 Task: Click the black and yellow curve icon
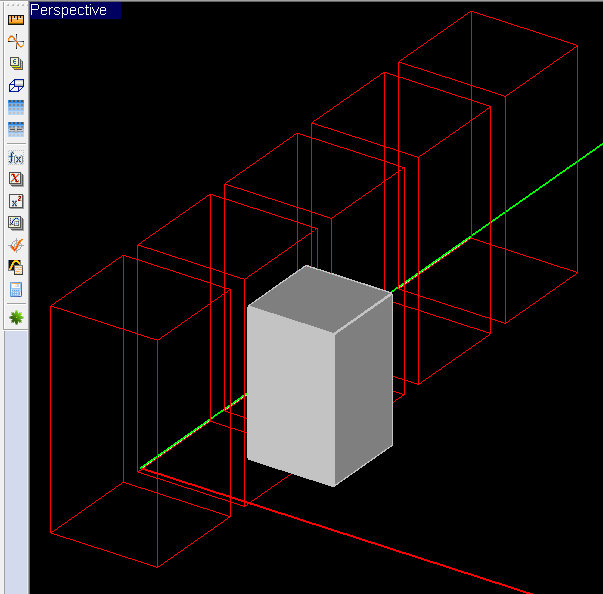tap(16, 267)
